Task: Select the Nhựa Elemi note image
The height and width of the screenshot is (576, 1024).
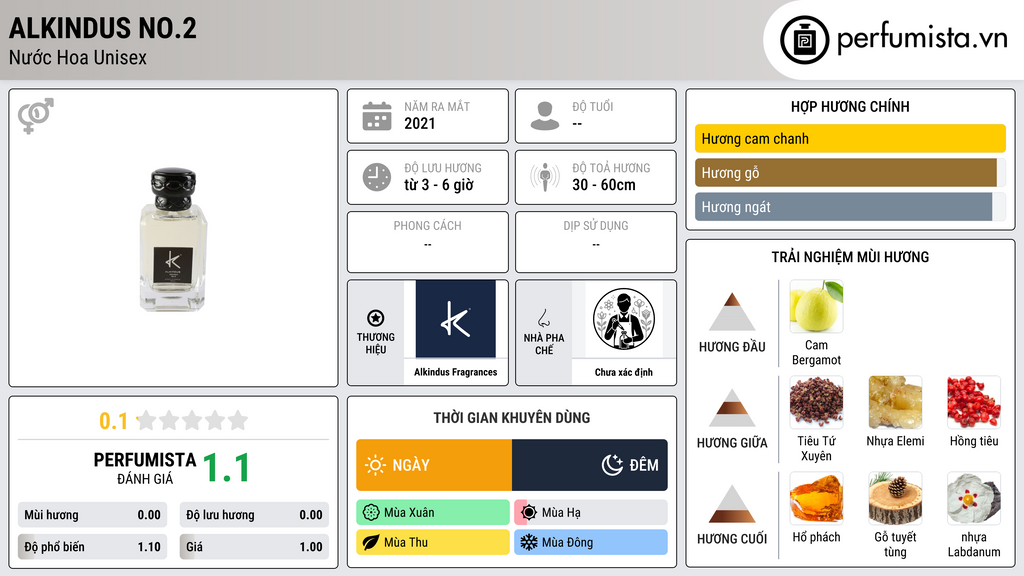Action: coord(895,402)
